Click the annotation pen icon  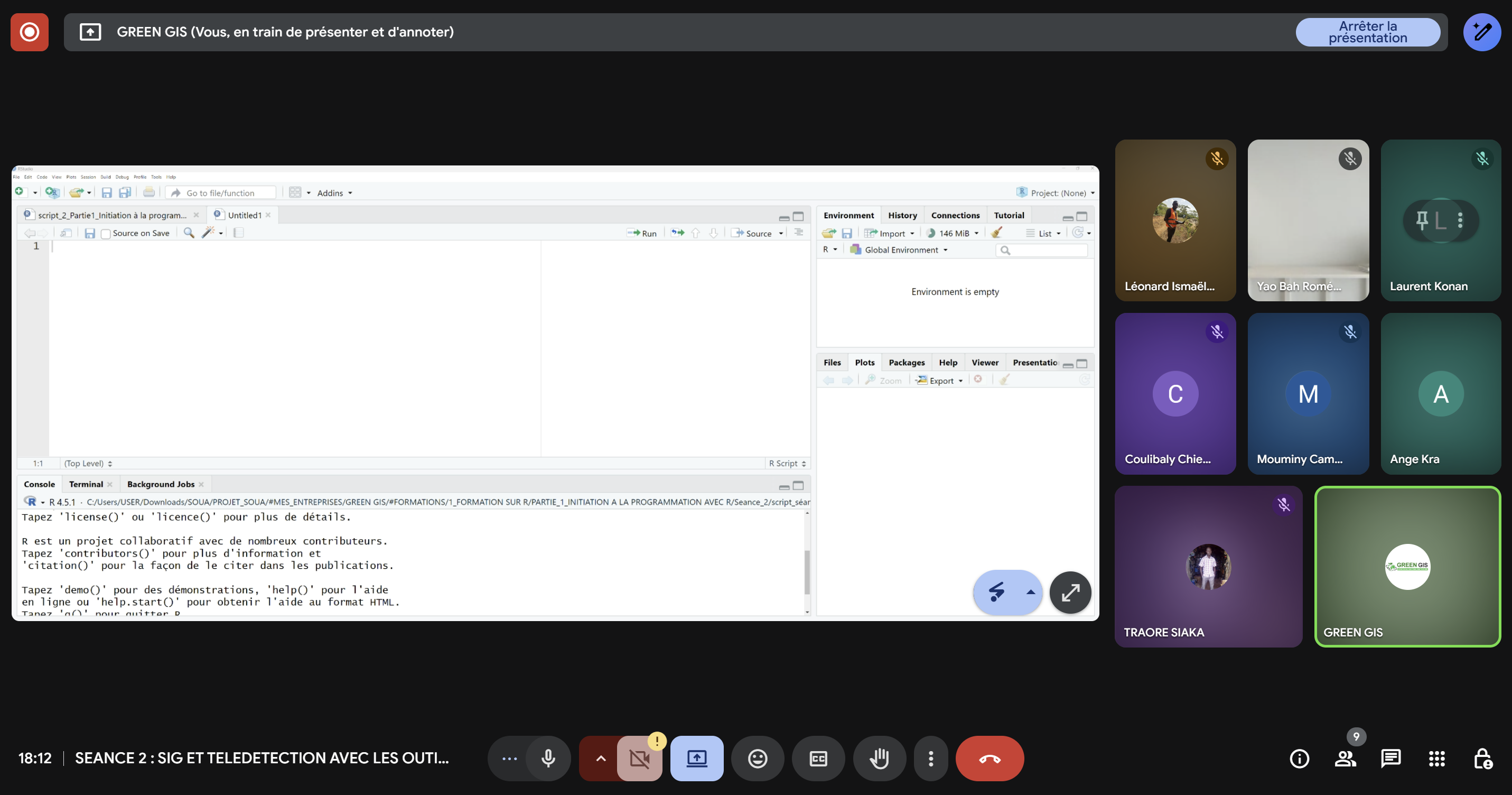(1482, 32)
